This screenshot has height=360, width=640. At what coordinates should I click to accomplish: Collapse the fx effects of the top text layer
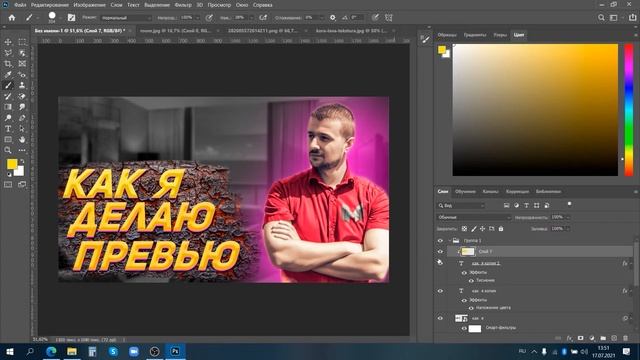[x=631, y=264]
